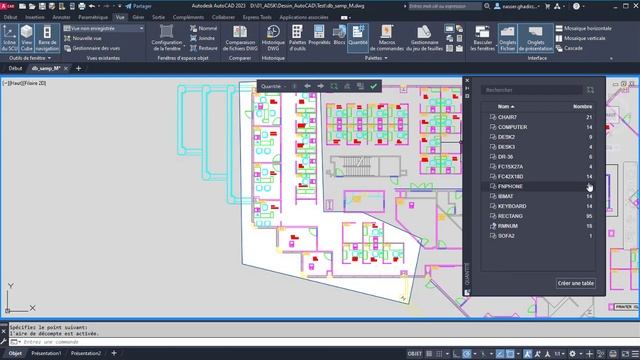Switch to the Début ribbon tab
The width and height of the screenshot is (640, 360).
pyautogui.click(x=11, y=18)
